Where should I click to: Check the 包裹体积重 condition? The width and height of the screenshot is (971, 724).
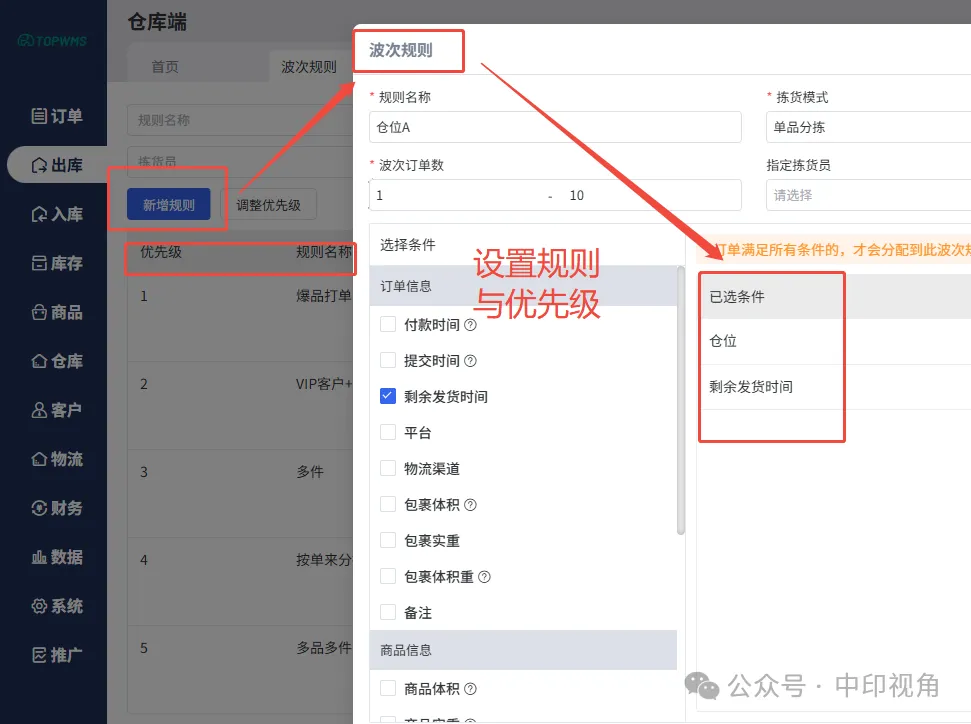pyautogui.click(x=388, y=577)
